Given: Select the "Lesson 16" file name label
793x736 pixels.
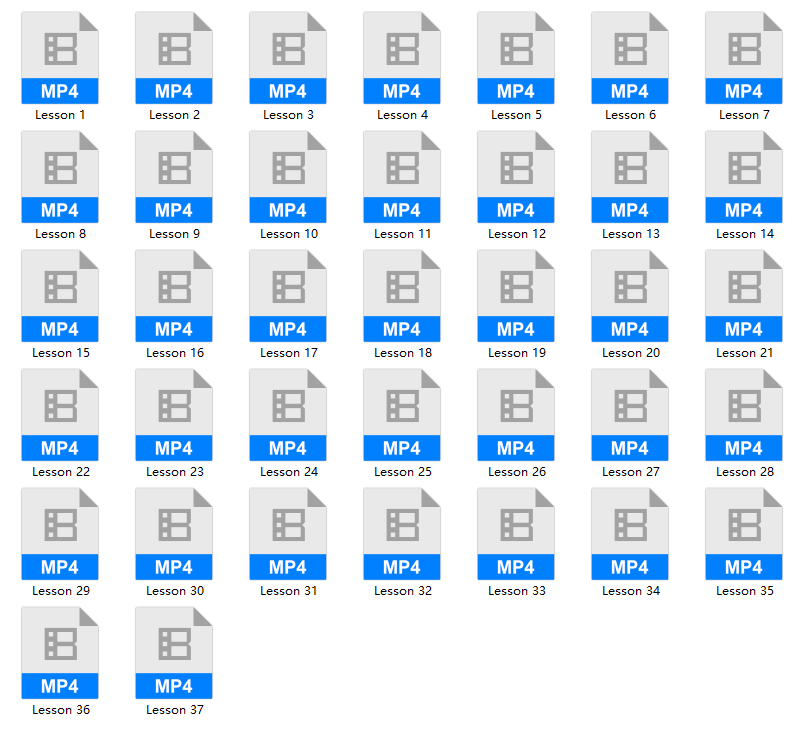Looking at the screenshot, I should (174, 353).
